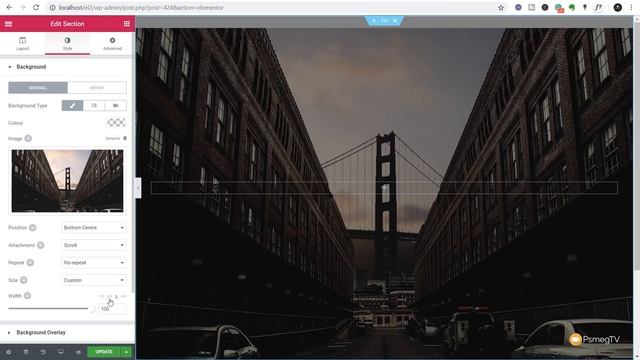Delete the section with handle X icon
Image resolution: width=640 pixels, height=360 pixels.
pos(395,20)
